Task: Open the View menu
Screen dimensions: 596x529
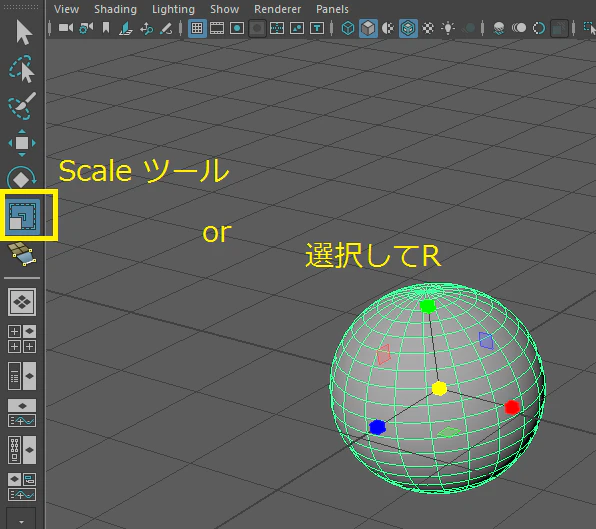Action: point(66,9)
